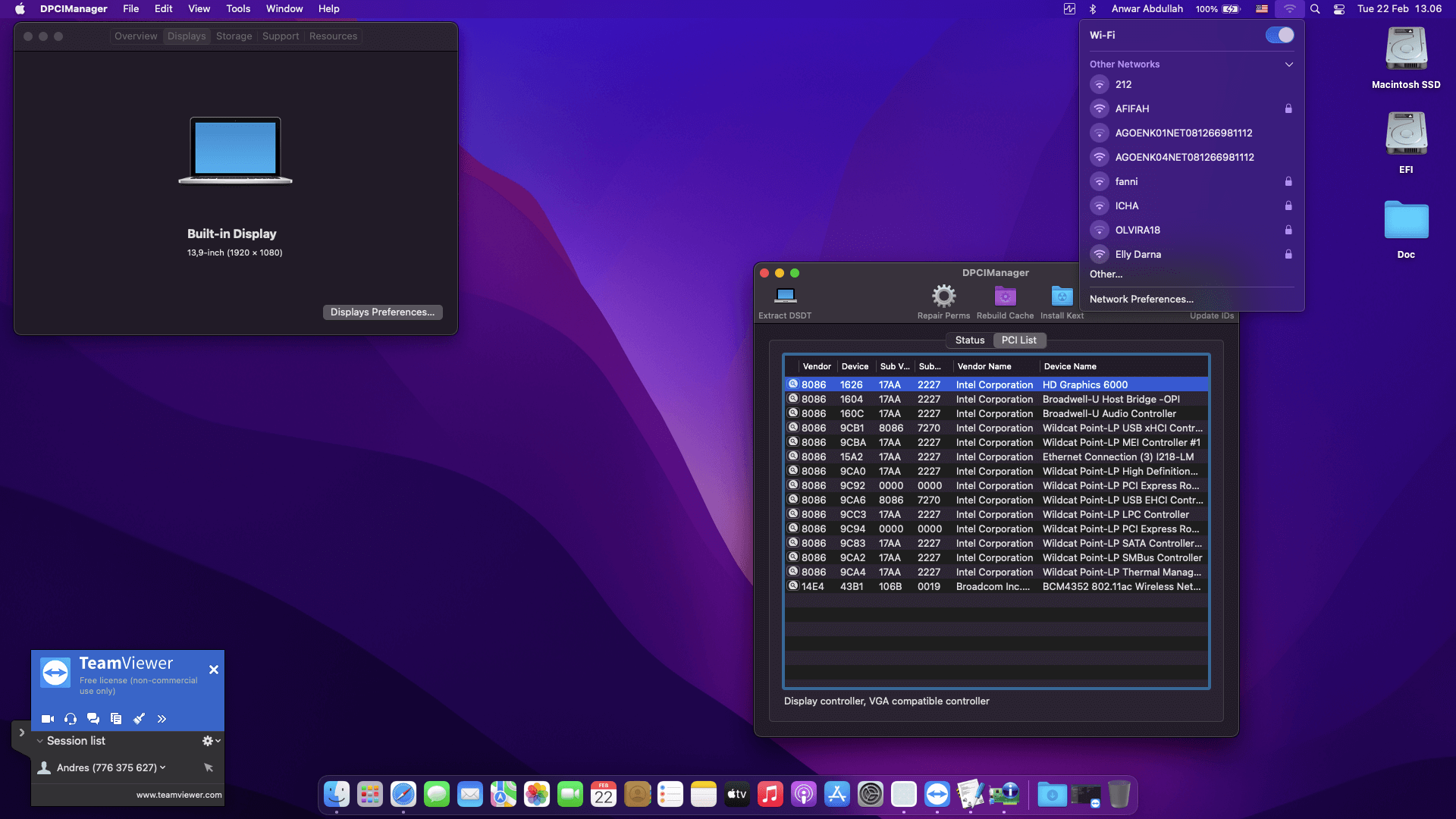Open Trash in the Dock
Screen dimensions: 1456x819
(1119, 794)
